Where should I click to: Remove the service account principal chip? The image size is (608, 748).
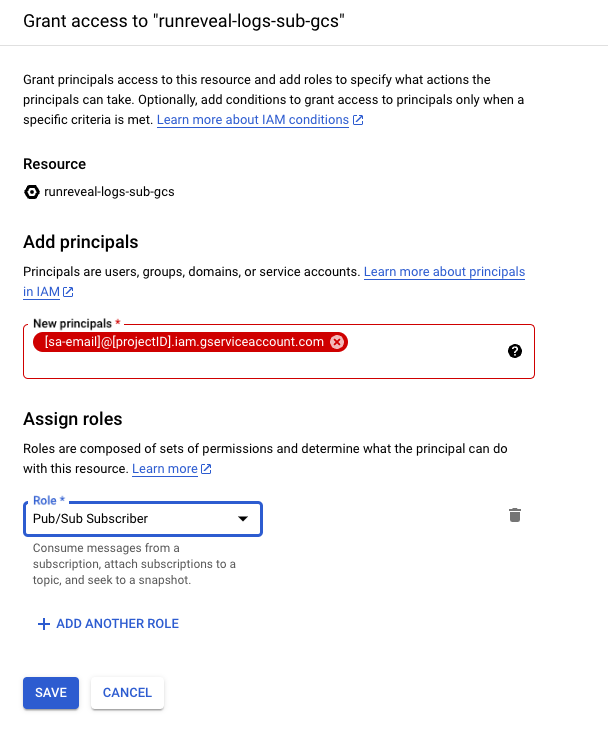click(x=337, y=342)
